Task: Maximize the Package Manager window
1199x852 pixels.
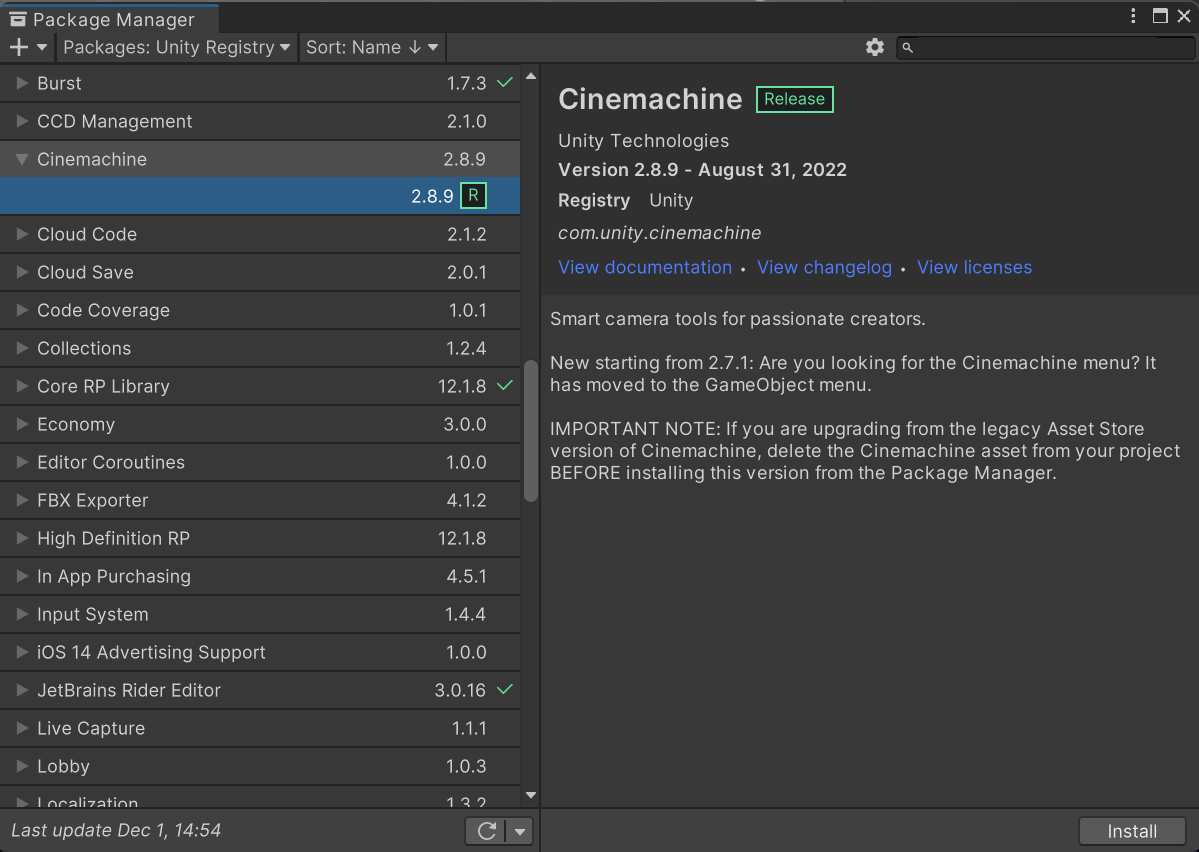Action: click(1160, 16)
